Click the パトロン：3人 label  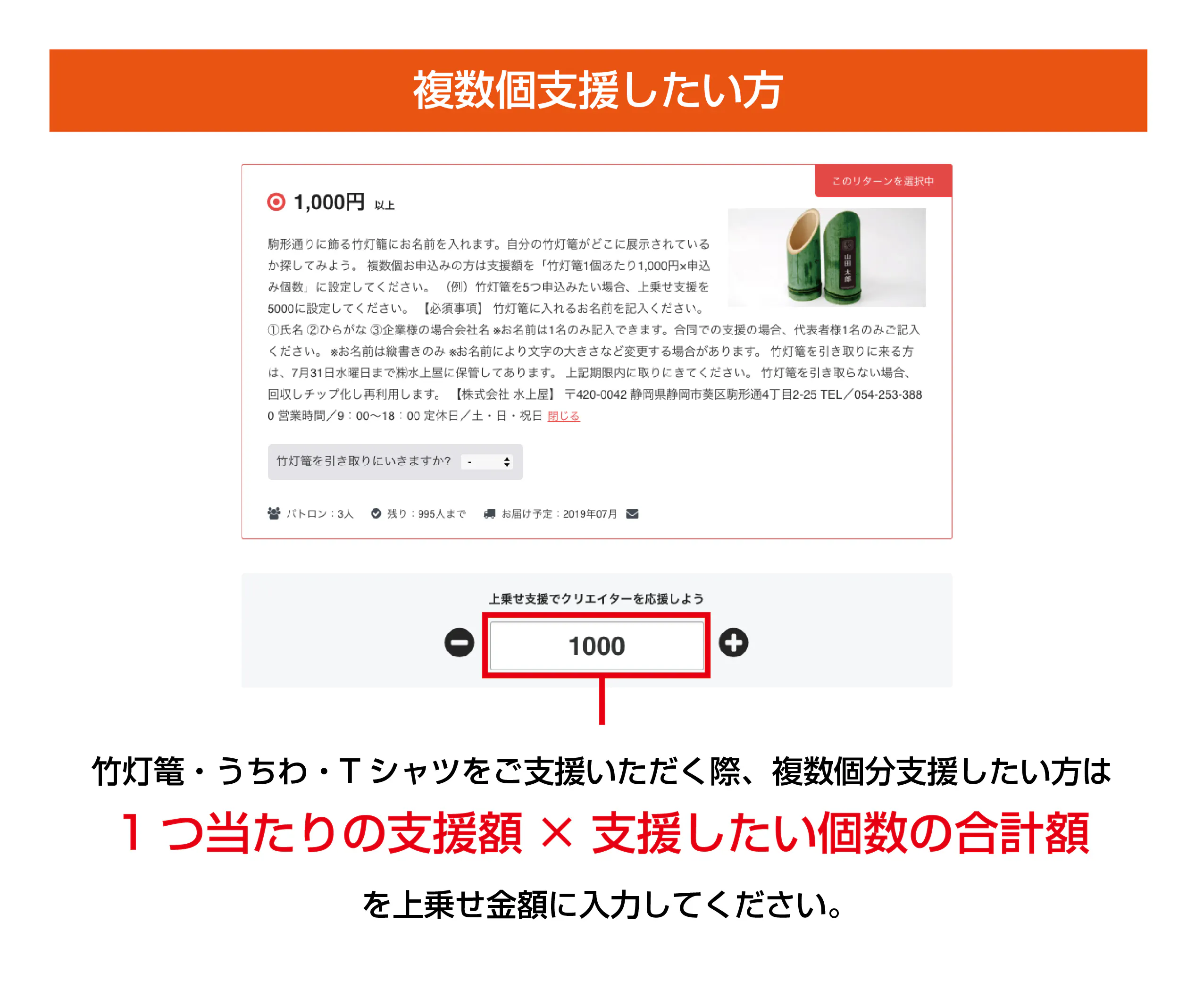[320, 514]
